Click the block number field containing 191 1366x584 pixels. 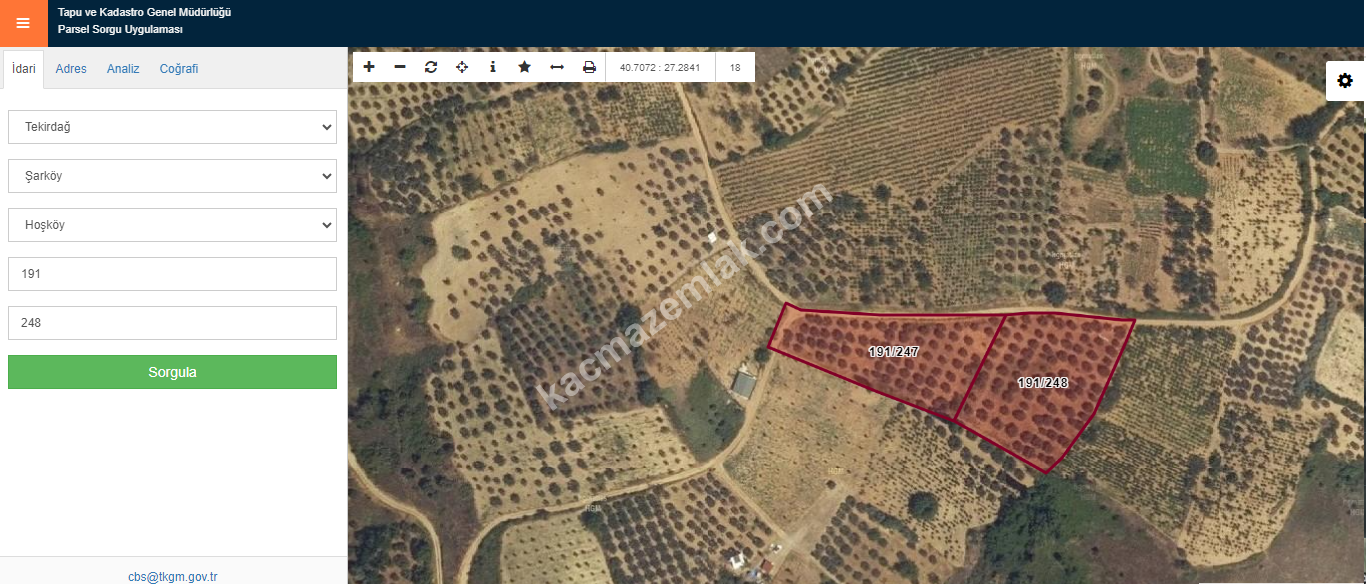tap(172, 274)
